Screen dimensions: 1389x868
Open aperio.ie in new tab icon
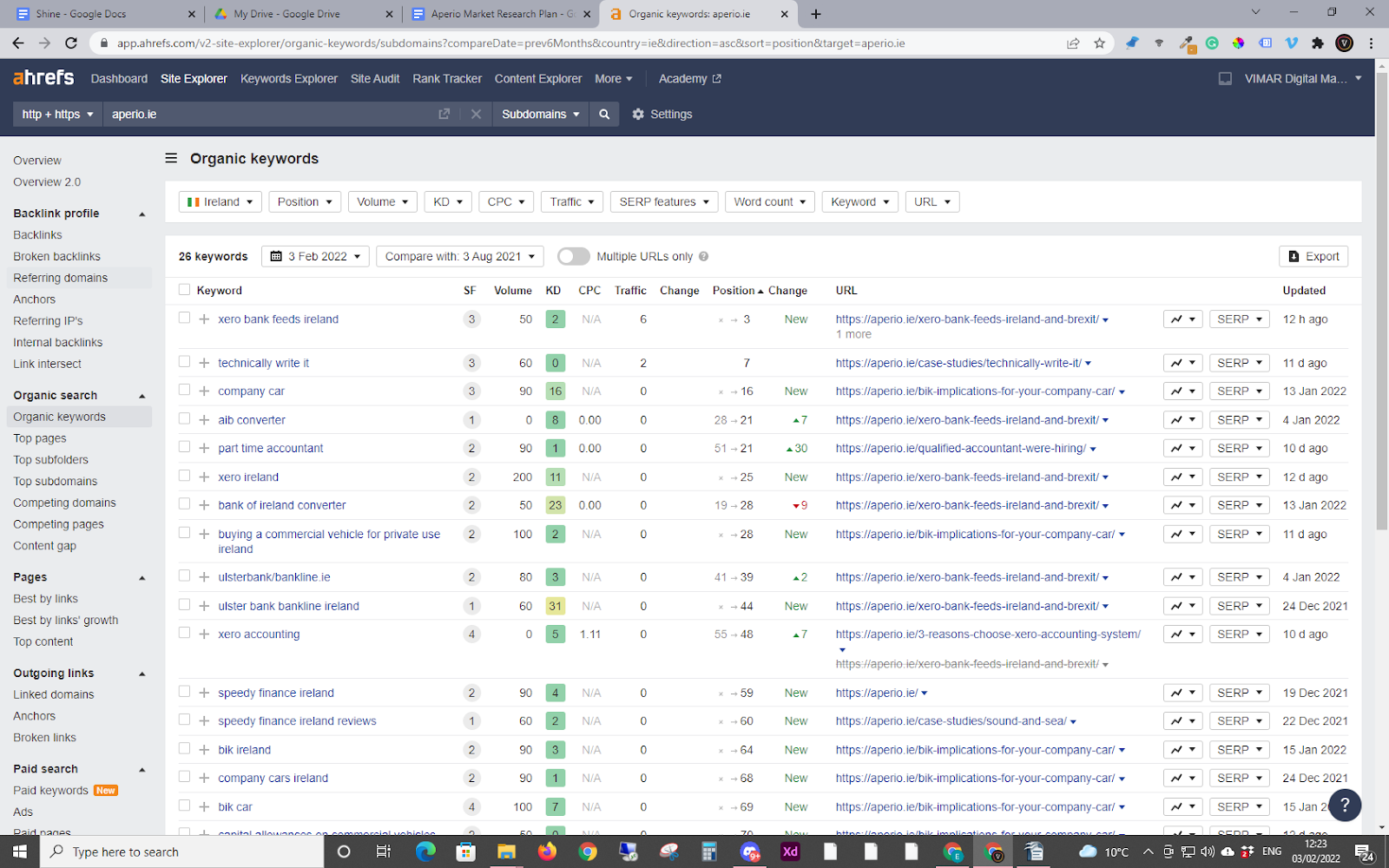click(x=444, y=114)
